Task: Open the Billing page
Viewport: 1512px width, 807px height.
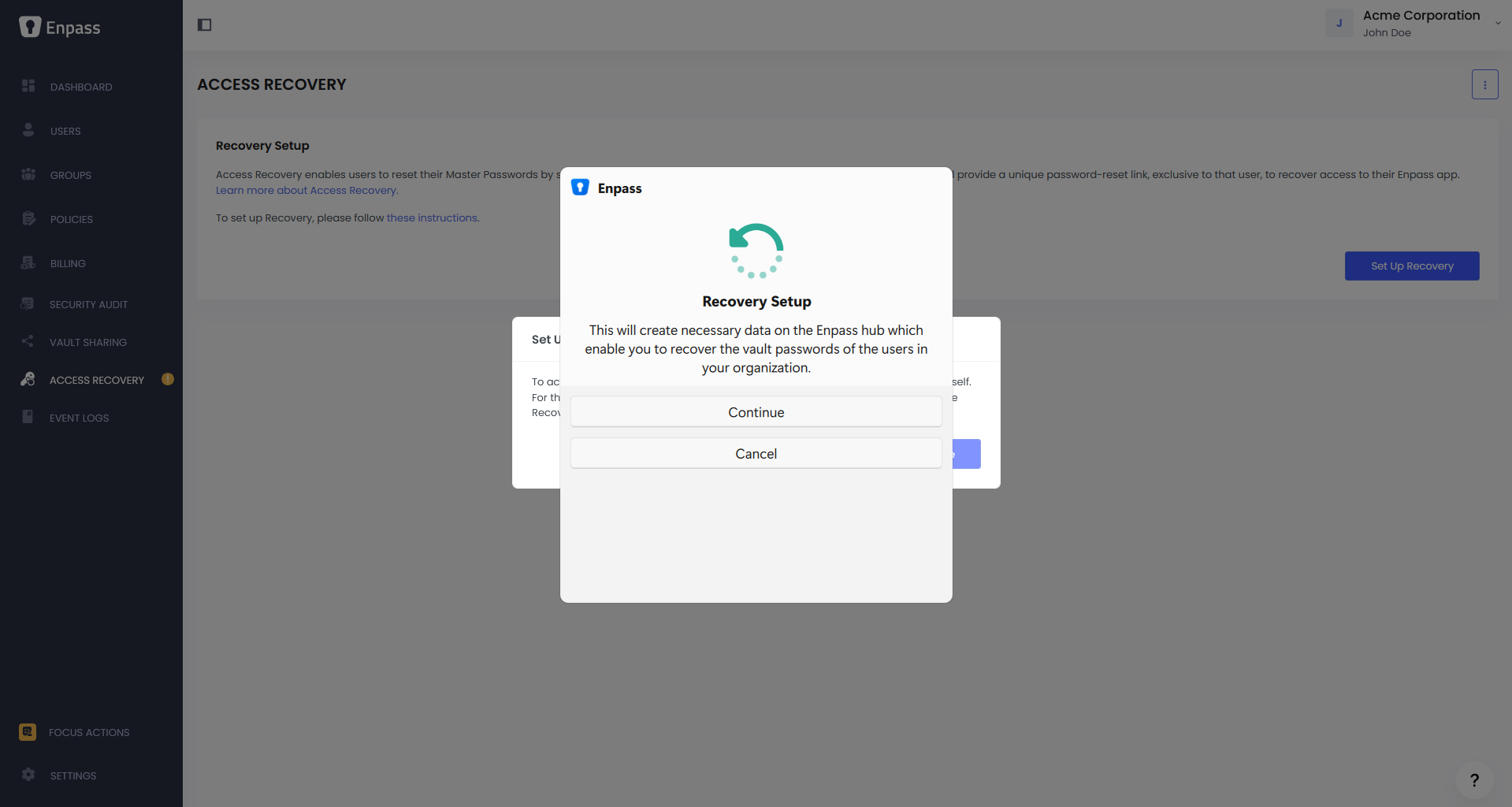Action: (x=68, y=263)
